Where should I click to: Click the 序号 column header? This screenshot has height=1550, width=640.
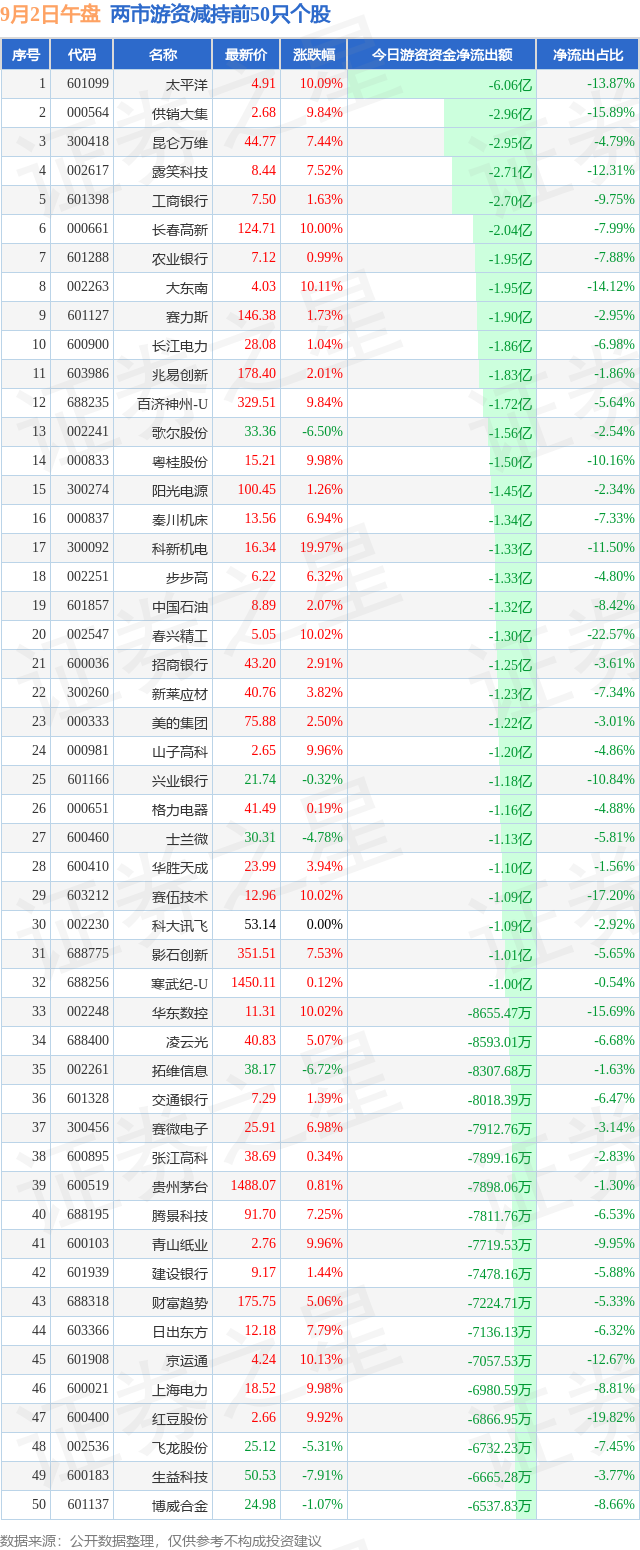(x=25, y=55)
